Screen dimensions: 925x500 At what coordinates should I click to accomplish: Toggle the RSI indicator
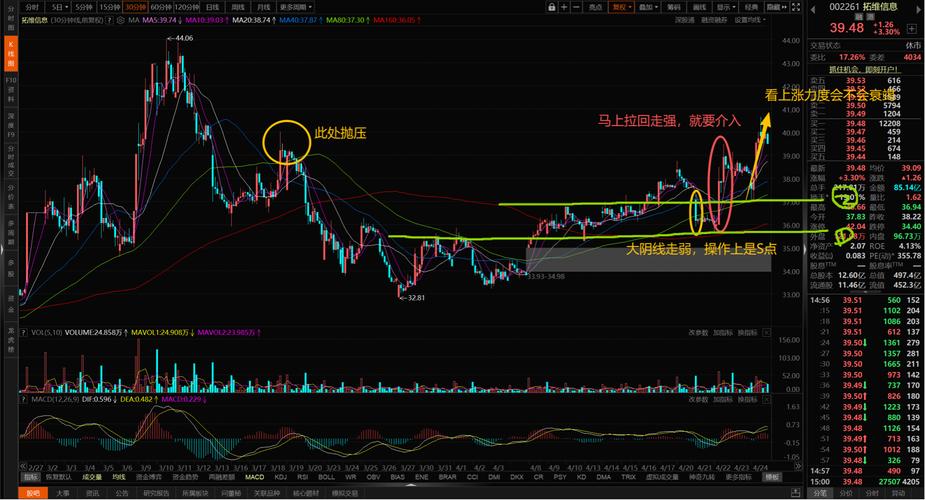pos(303,477)
